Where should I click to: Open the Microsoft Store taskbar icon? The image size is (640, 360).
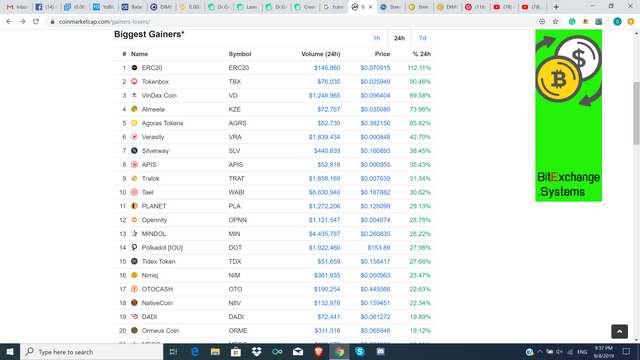coord(236,352)
